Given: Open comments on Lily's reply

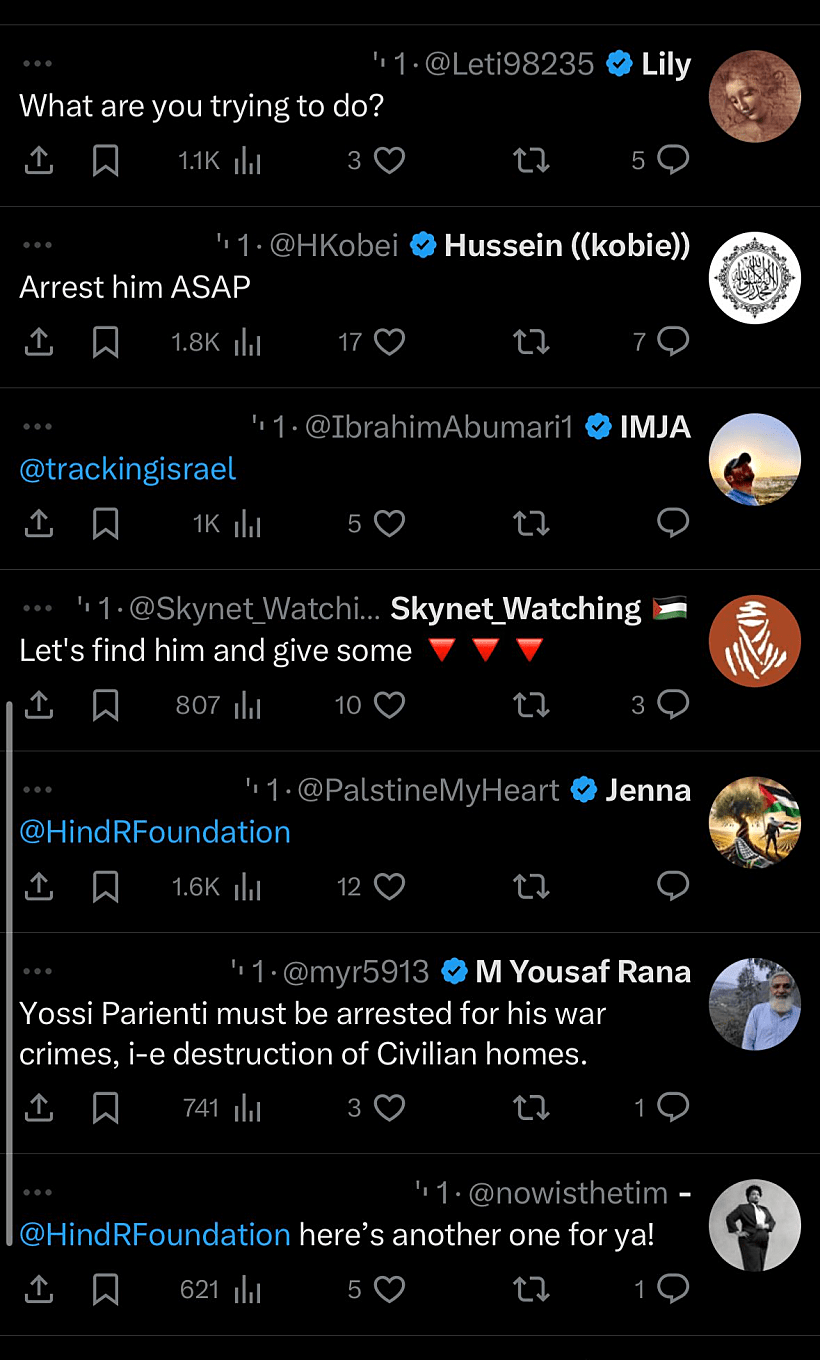Looking at the screenshot, I should pyautogui.click(x=673, y=161).
